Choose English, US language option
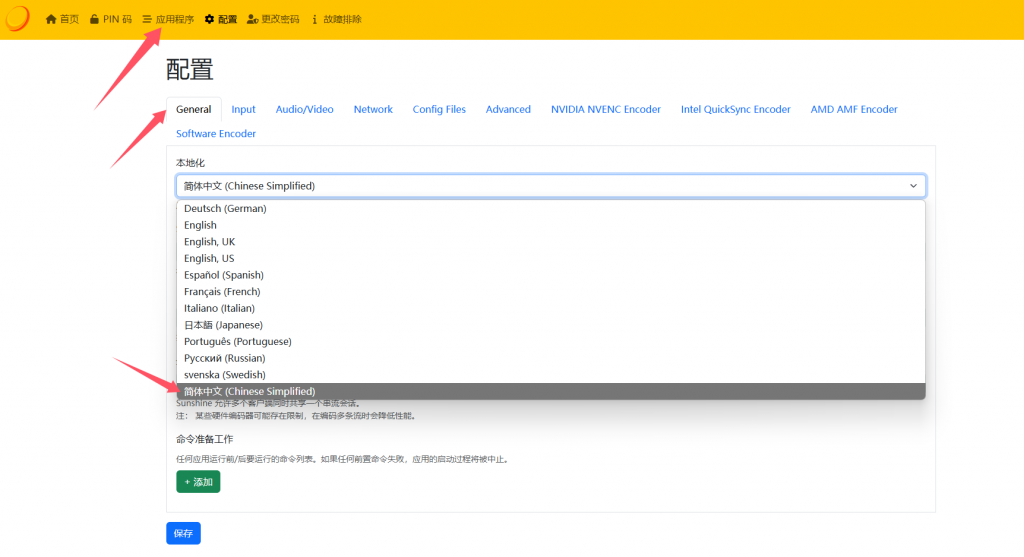The height and width of the screenshot is (557, 1024). point(551,258)
